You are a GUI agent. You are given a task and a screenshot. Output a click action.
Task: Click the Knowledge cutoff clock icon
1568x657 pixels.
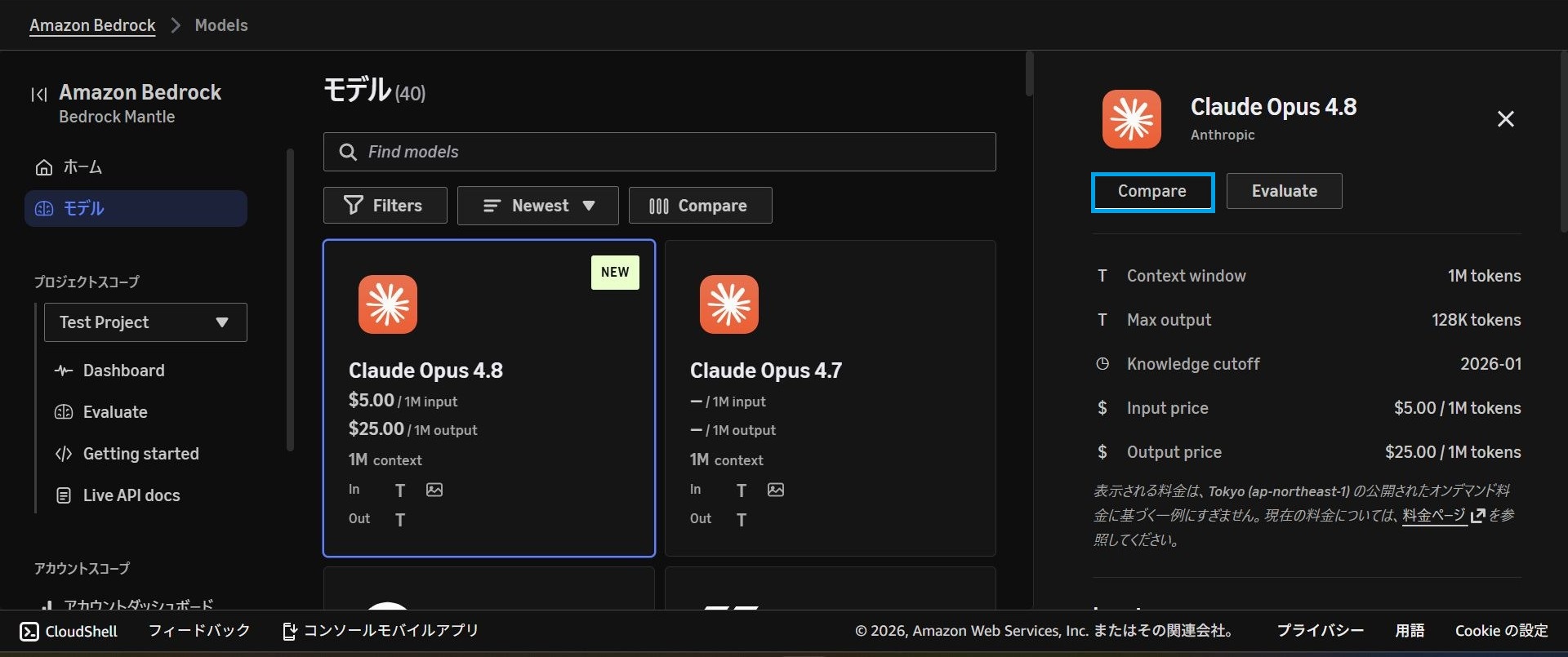tap(1102, 364)
